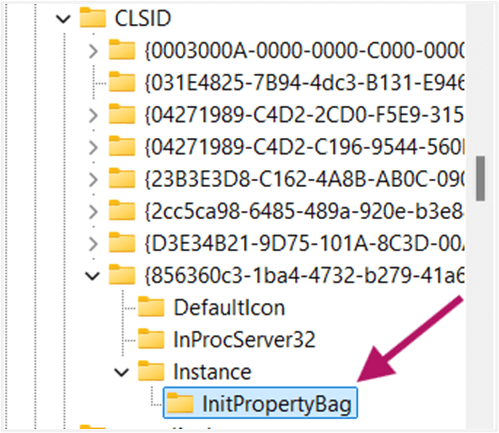Click the DefaultIcon folder icon
The image size is (499, 433).
pos(151,307)
